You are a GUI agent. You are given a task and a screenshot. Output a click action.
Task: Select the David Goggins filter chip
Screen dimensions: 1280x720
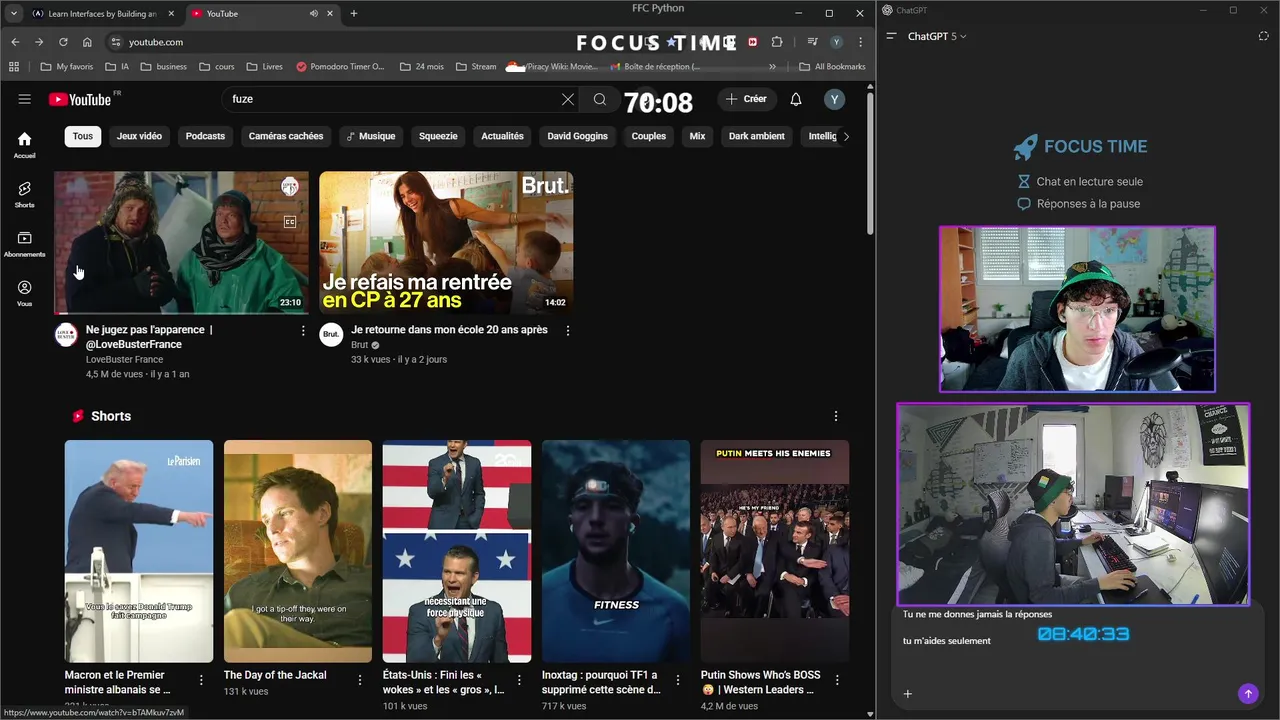[577, 136]
